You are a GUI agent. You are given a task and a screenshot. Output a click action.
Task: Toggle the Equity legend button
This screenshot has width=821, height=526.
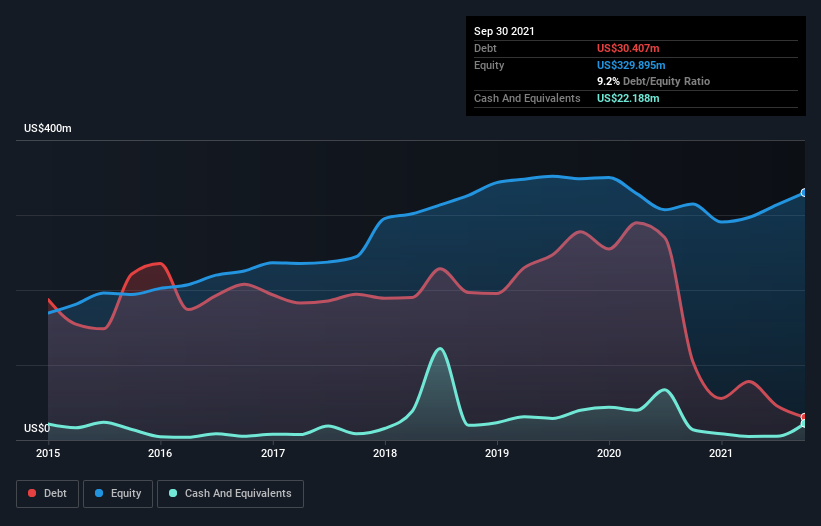point(118,493)
